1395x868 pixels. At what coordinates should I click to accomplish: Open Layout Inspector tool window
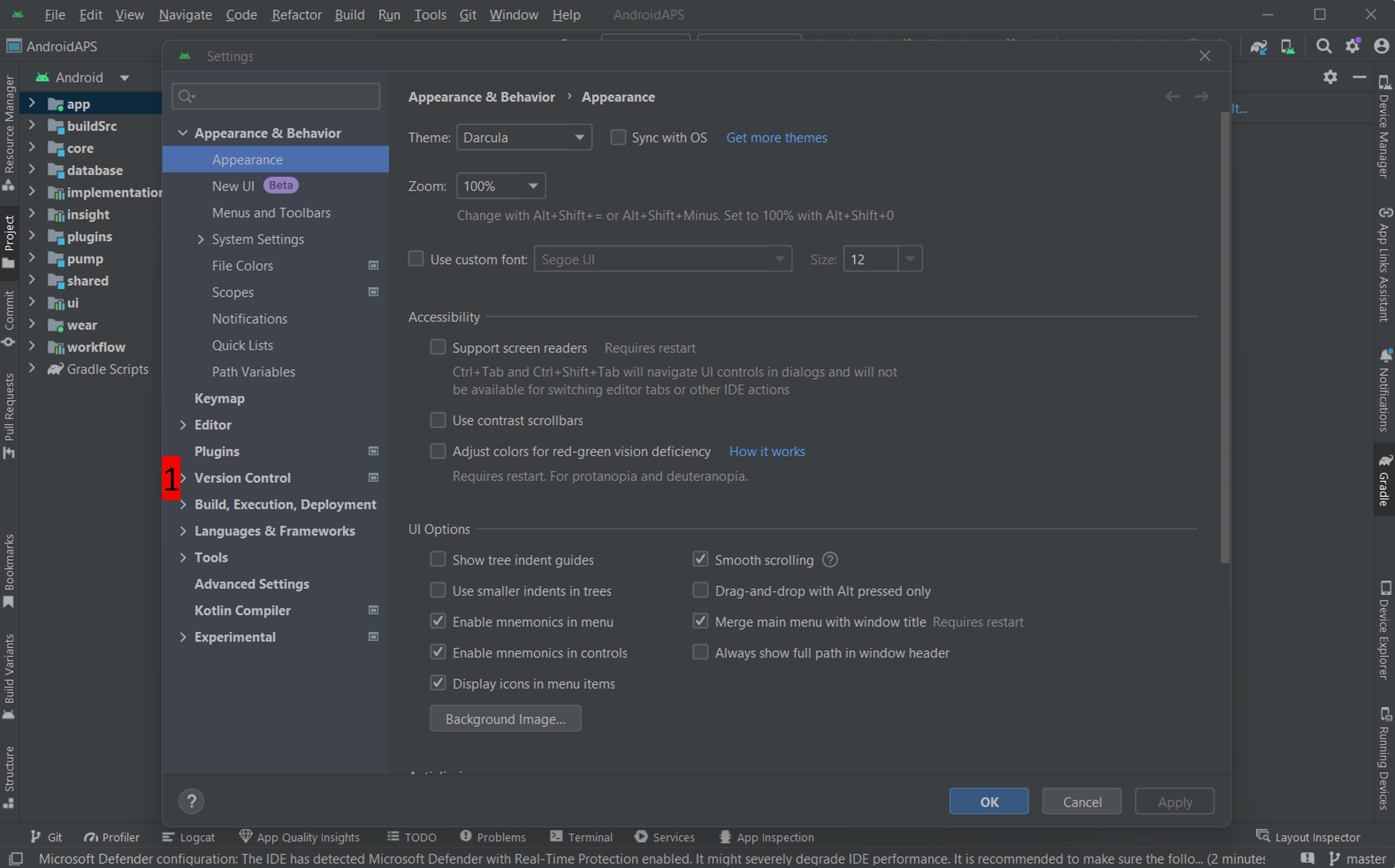[1308, 837]
